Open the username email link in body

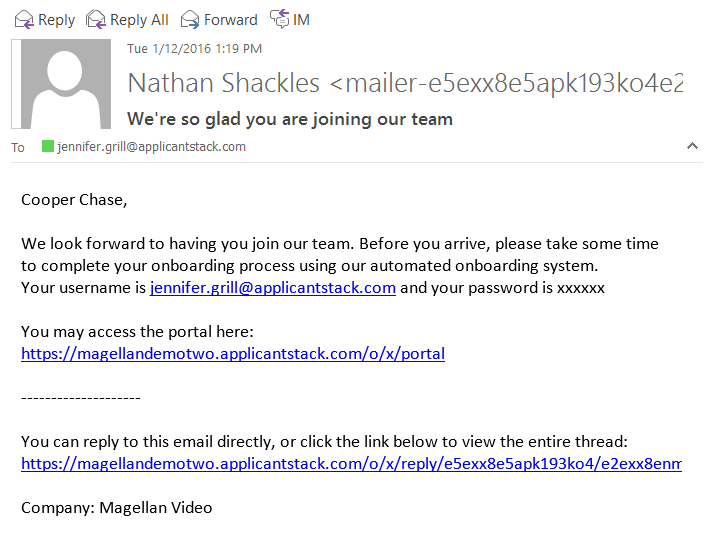pyautogui.click(x=272, y=288)
